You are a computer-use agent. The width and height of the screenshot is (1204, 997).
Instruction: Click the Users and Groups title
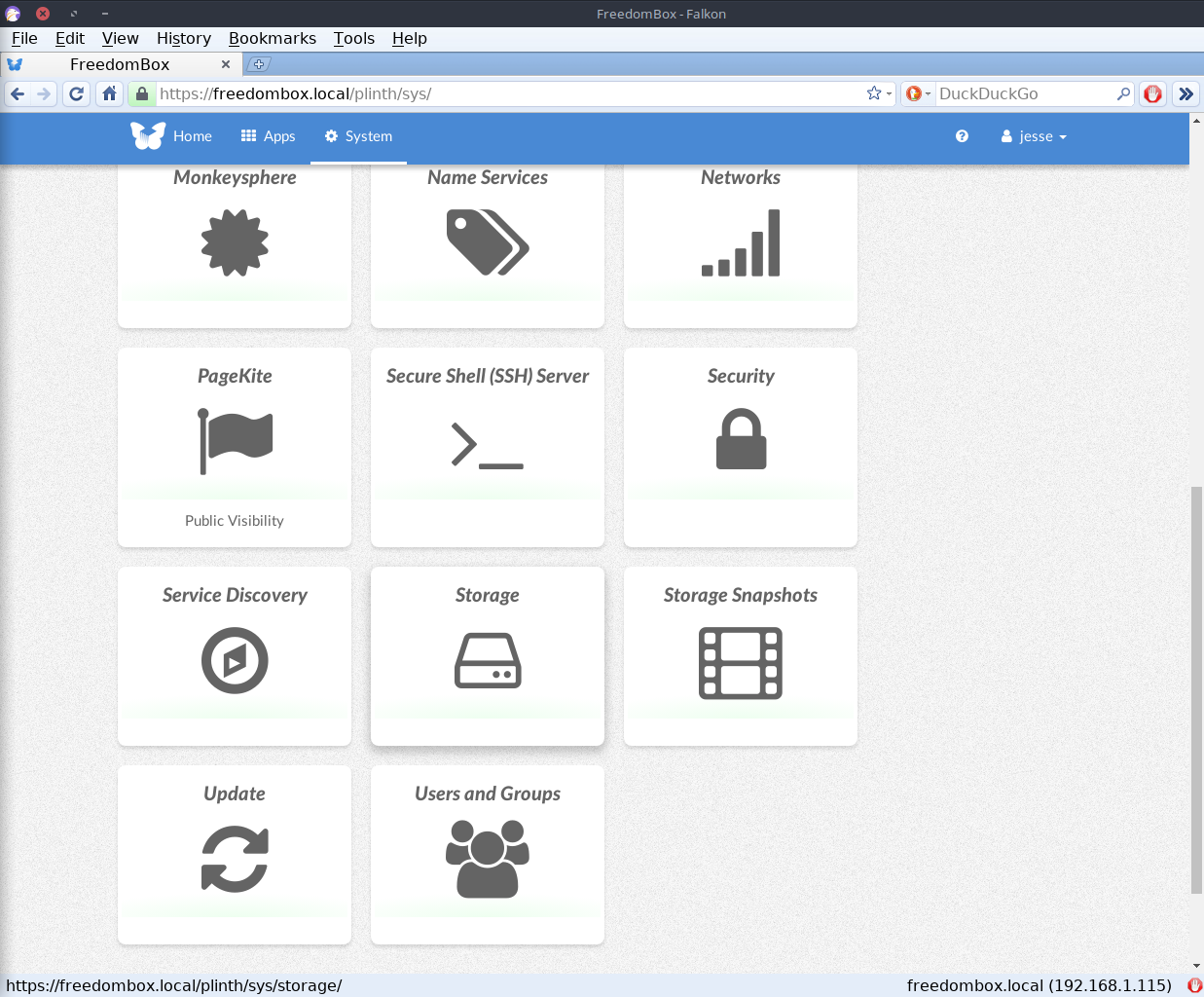(488, 794)
